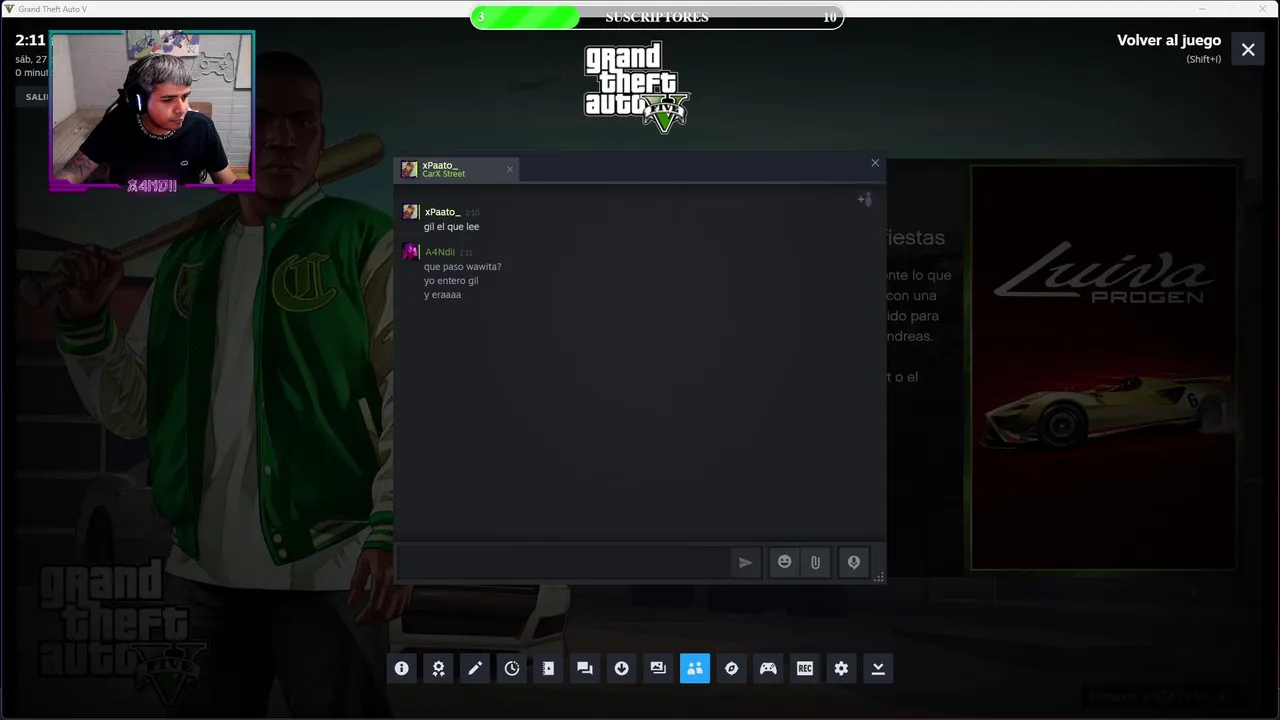The width and height of the screenshot is (1280, 720).
Task: Open the web browser compass icon
Action: pos(731,668)
